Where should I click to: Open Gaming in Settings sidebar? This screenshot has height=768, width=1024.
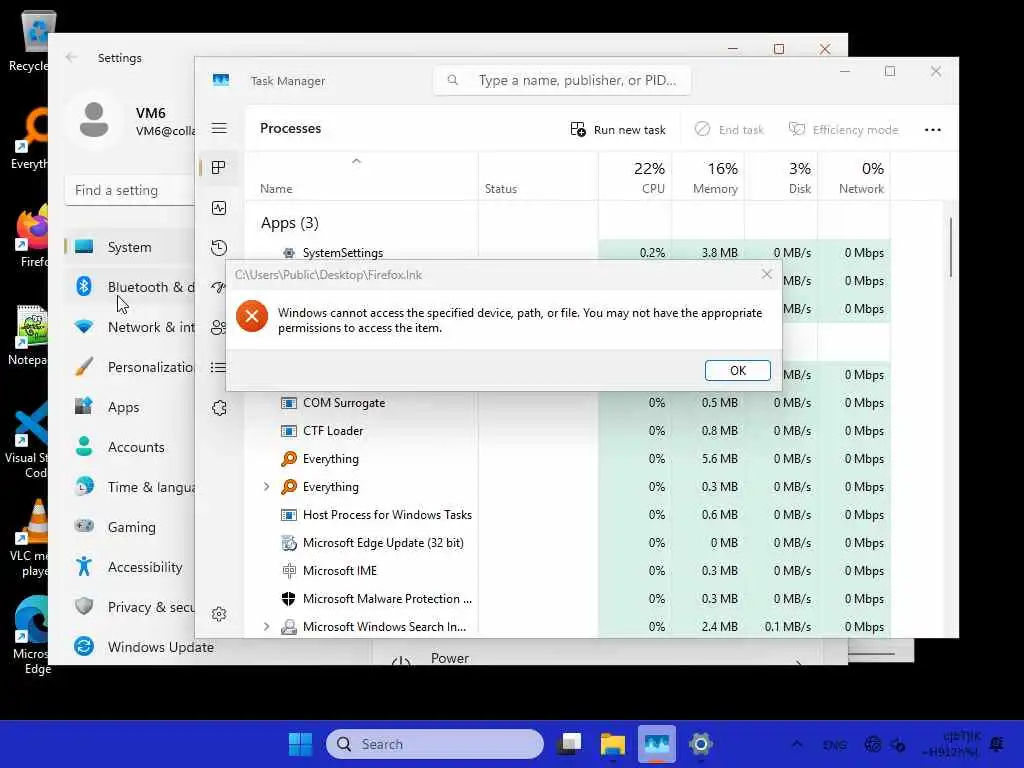tap(129, 527)
